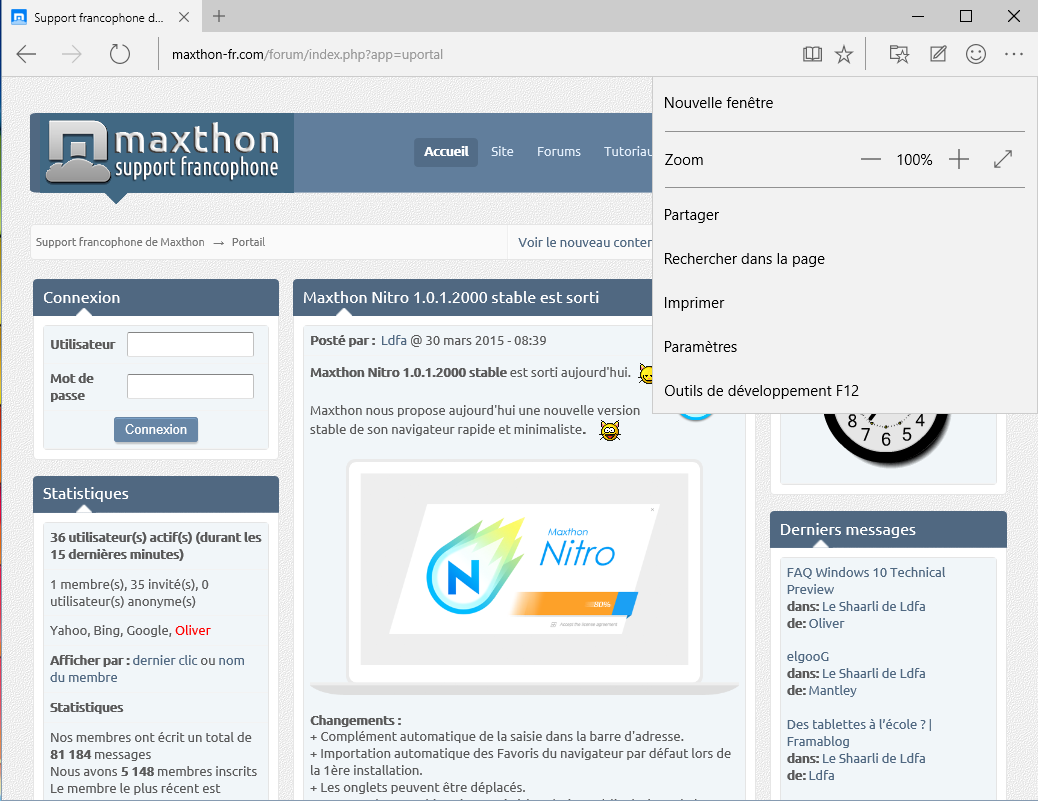Open author Ldfa profile link in post
The width and height of the screenshot is (1038, 801).
(x=394, y=340)
